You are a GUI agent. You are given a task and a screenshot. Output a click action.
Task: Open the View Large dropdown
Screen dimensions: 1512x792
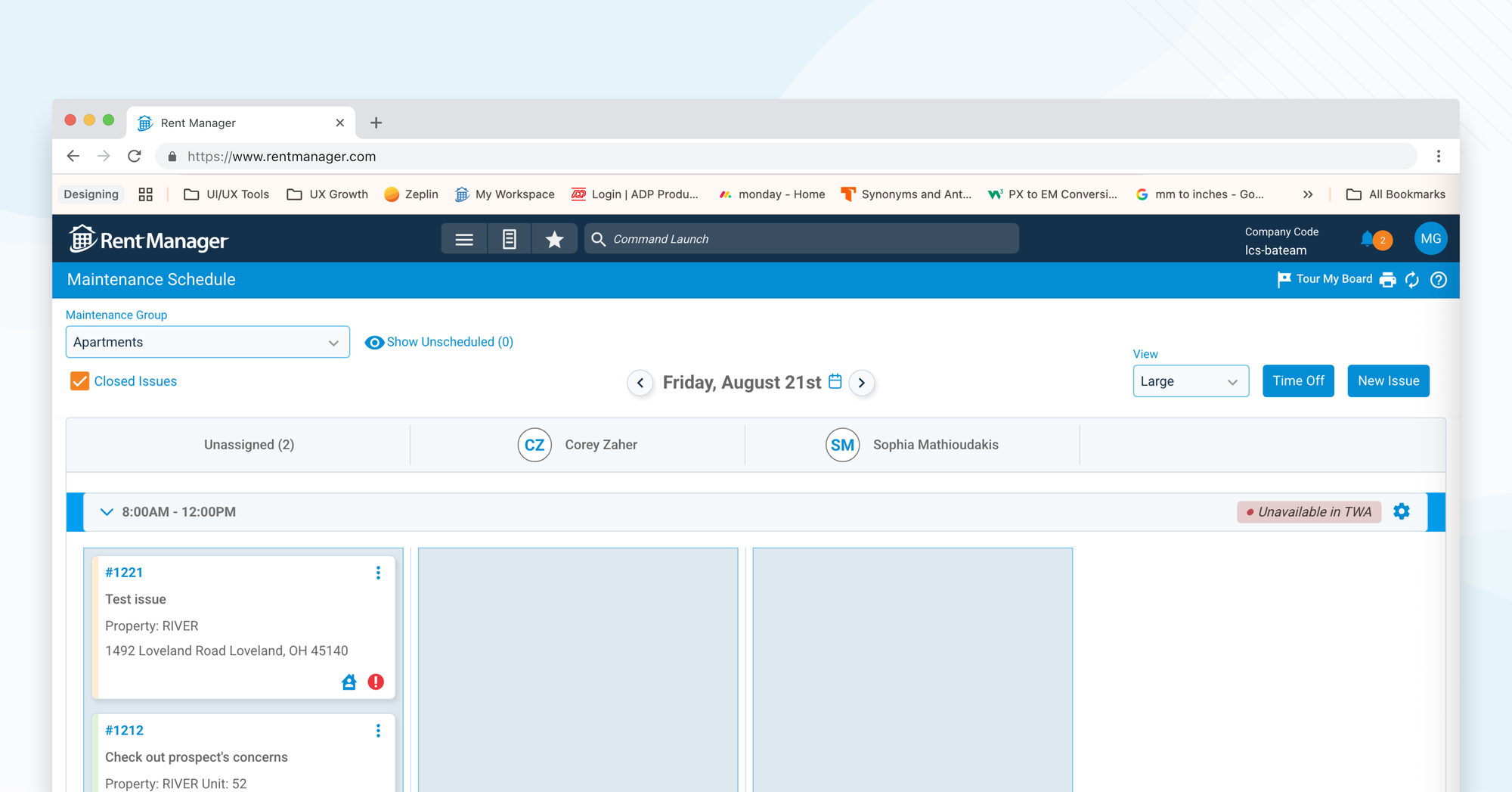[x=1191, y=381]
